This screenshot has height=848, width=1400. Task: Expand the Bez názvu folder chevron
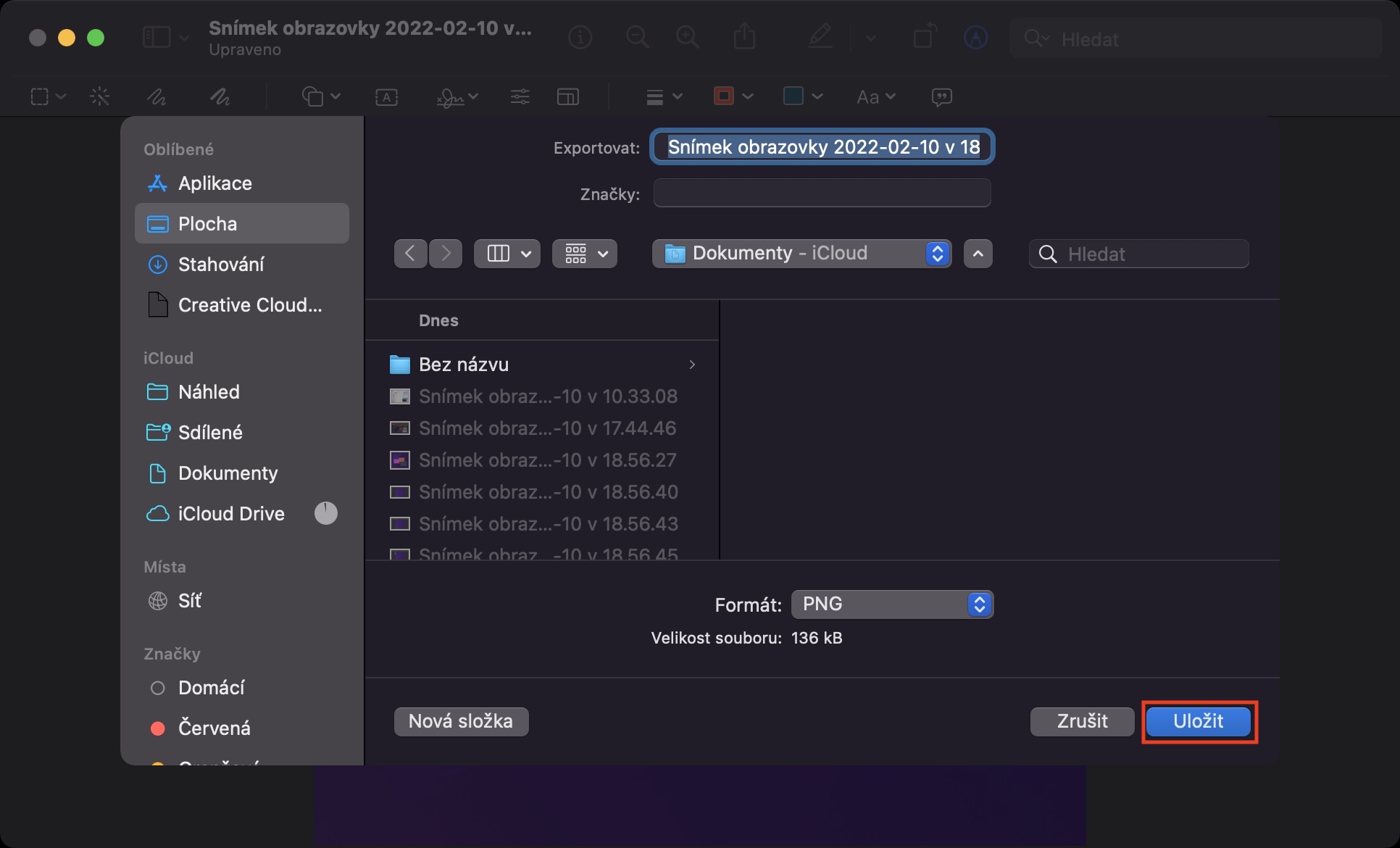coord(692,365)
